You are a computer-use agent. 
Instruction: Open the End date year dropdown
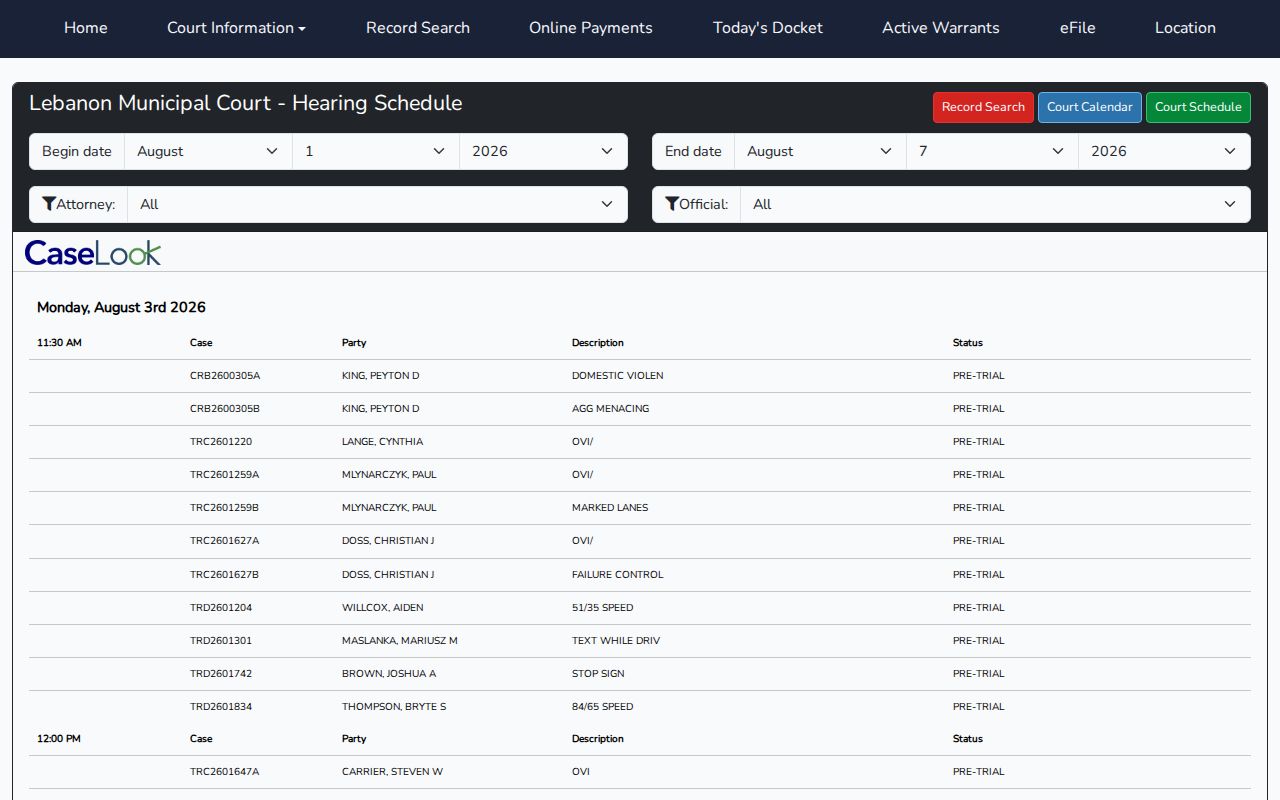[1164, 151]
